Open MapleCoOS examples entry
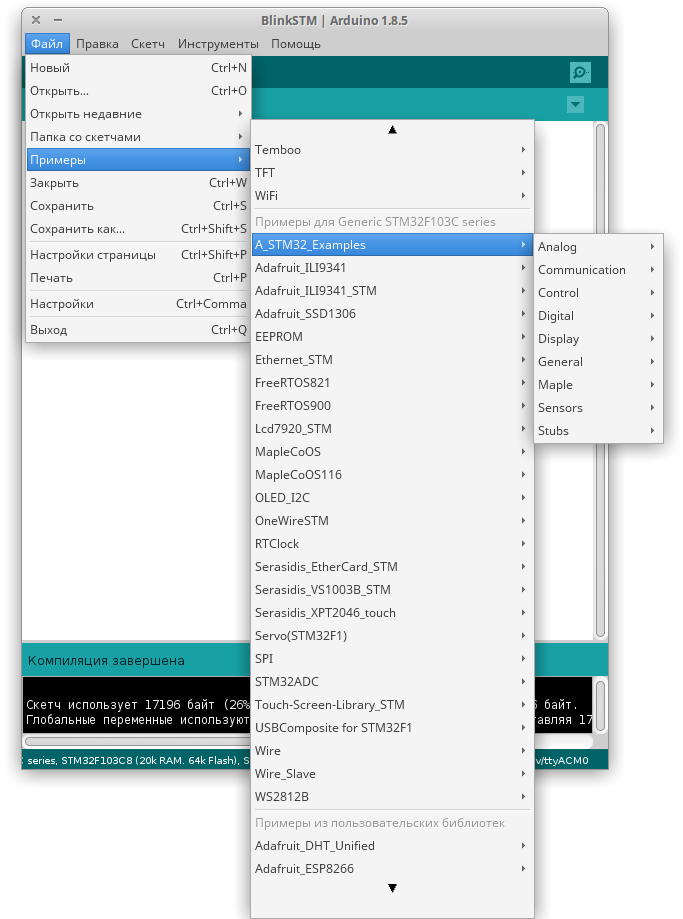The image size is (683, 919). (392, 451)
